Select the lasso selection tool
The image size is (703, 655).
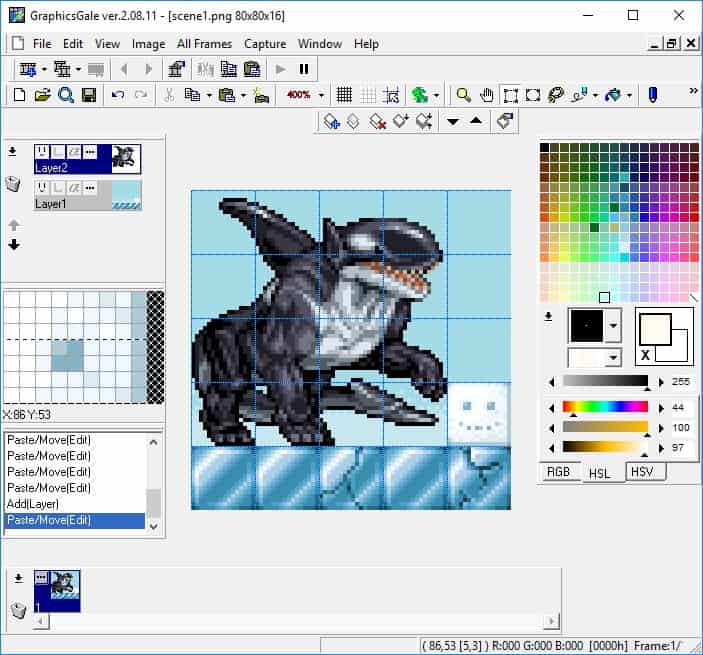pos(556,95)
